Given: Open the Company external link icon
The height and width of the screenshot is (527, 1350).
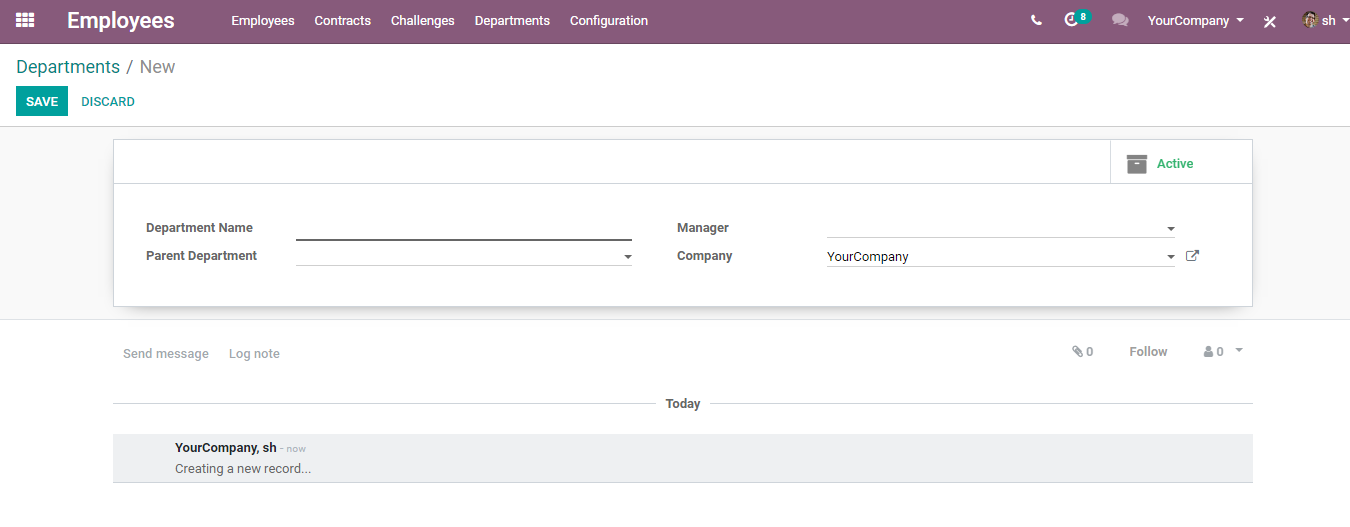Looking at the screenshot, I should (x=1192, y=256).
